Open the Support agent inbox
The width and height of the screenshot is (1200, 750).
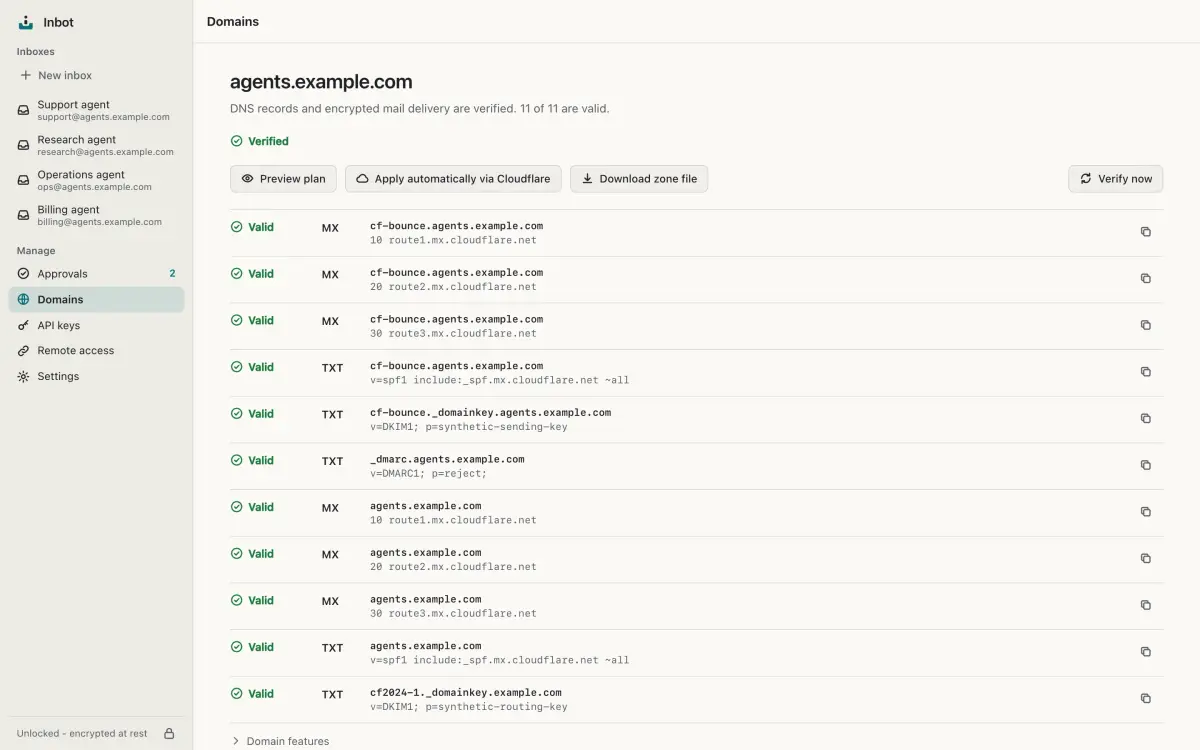tap(96, 110)
